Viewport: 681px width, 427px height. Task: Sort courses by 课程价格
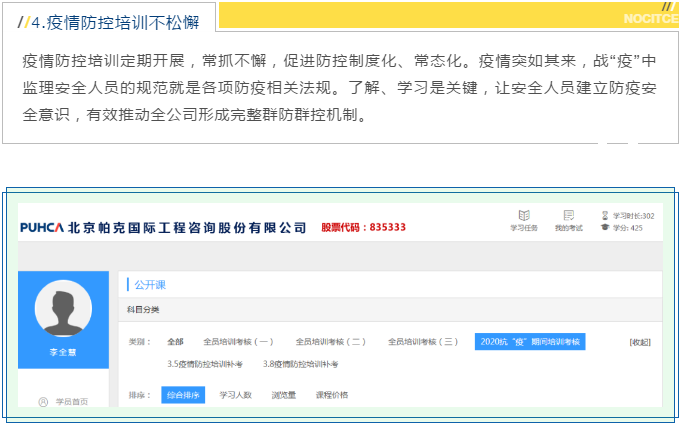332,395
